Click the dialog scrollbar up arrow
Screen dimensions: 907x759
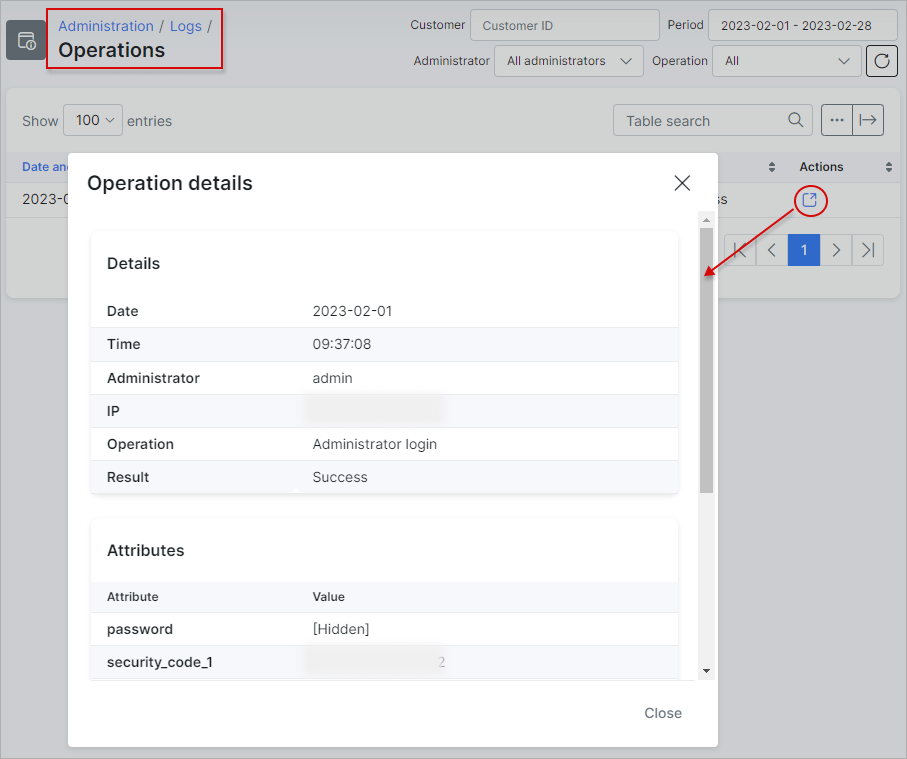(x=706, y=220)
